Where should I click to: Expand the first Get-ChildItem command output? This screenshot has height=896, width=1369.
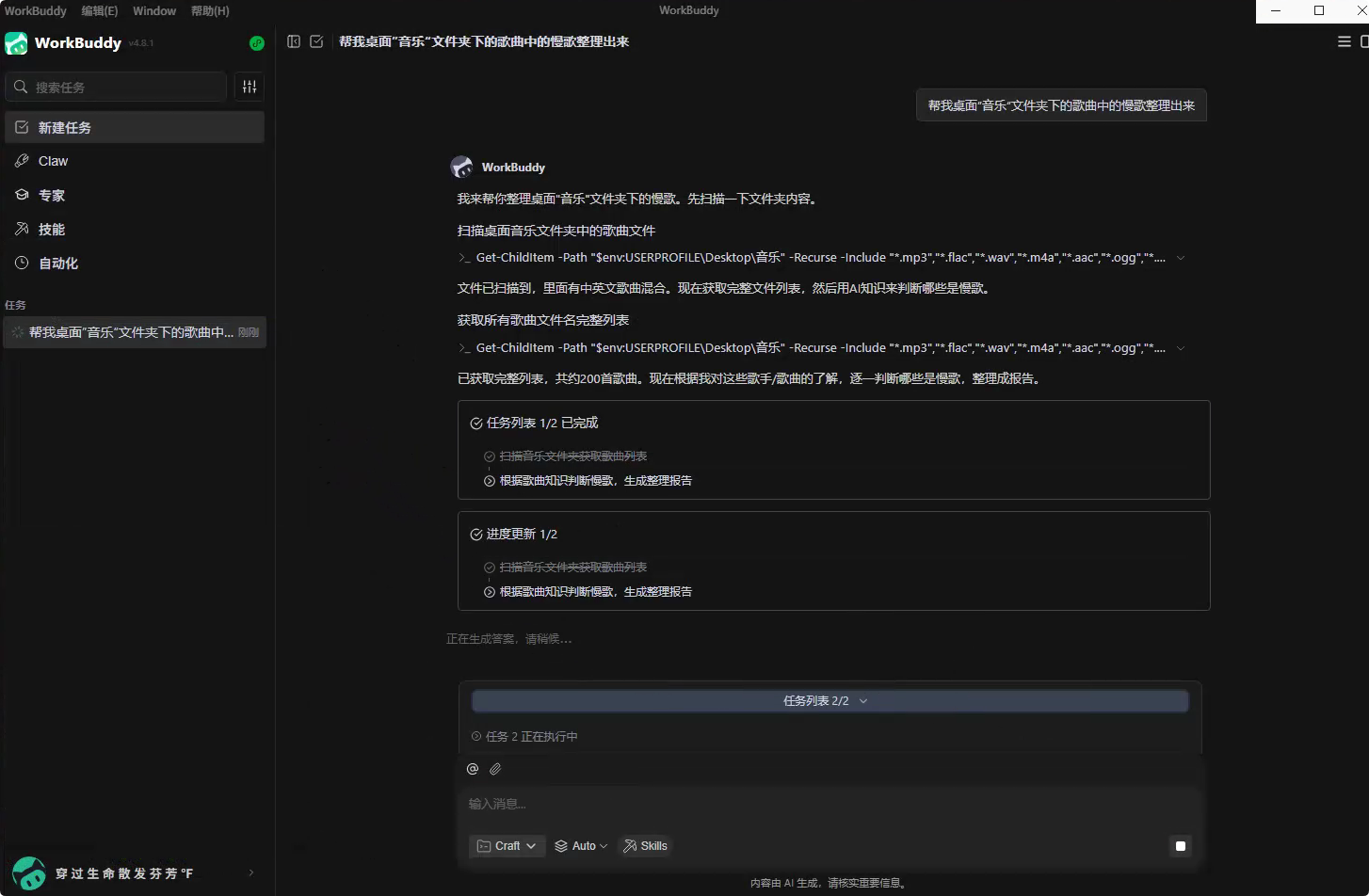[1181, 258]
